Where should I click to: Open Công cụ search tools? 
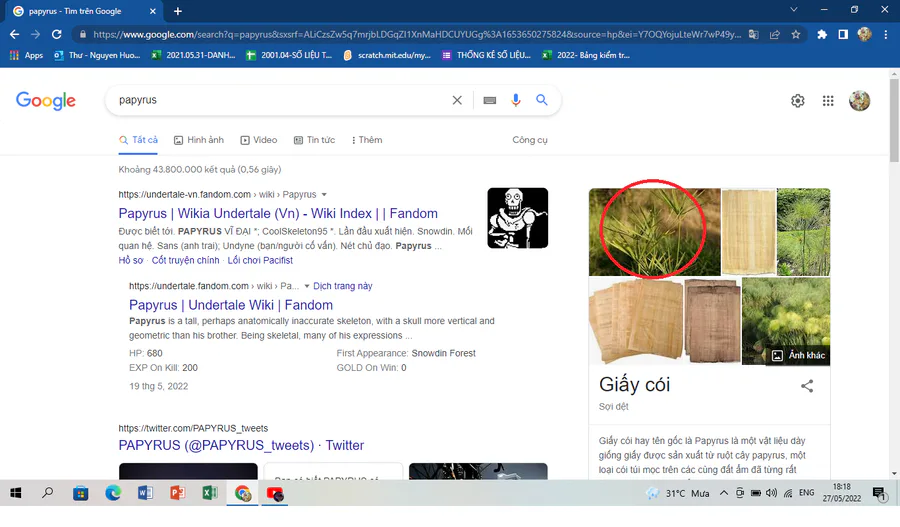[x=530, y=140]
